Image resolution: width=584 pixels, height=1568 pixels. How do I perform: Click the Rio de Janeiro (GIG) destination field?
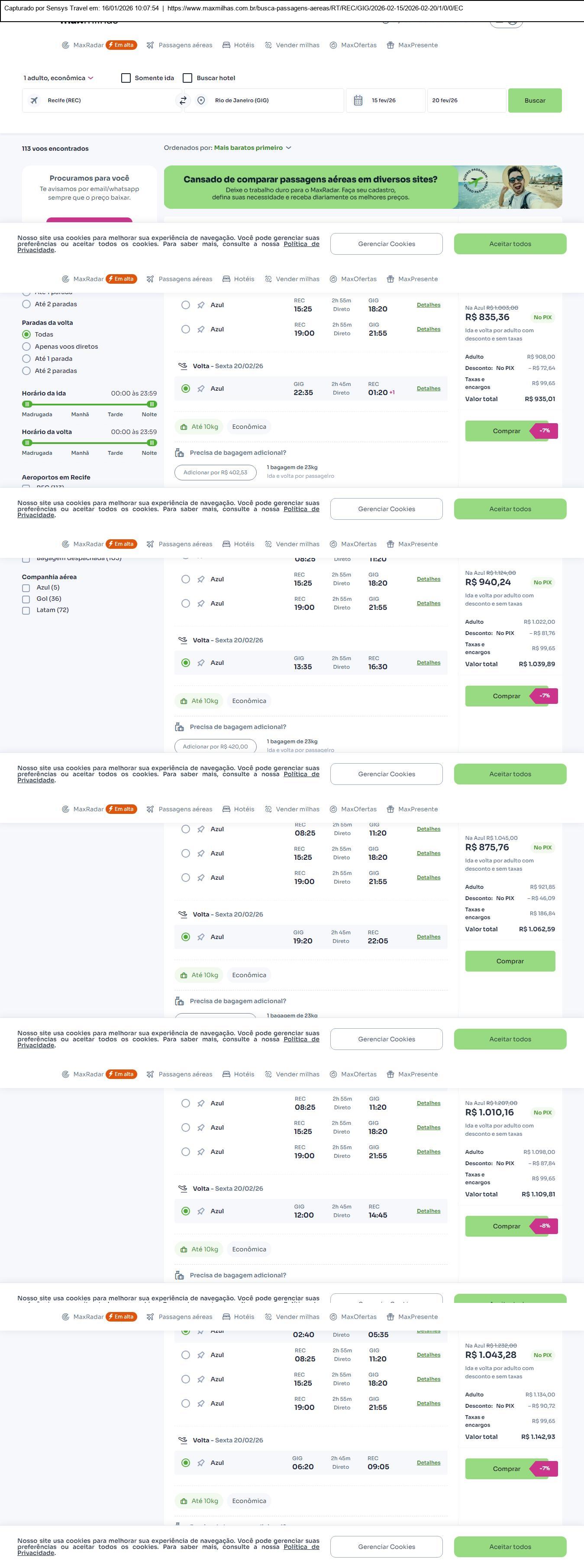click(x=268, y=100)
